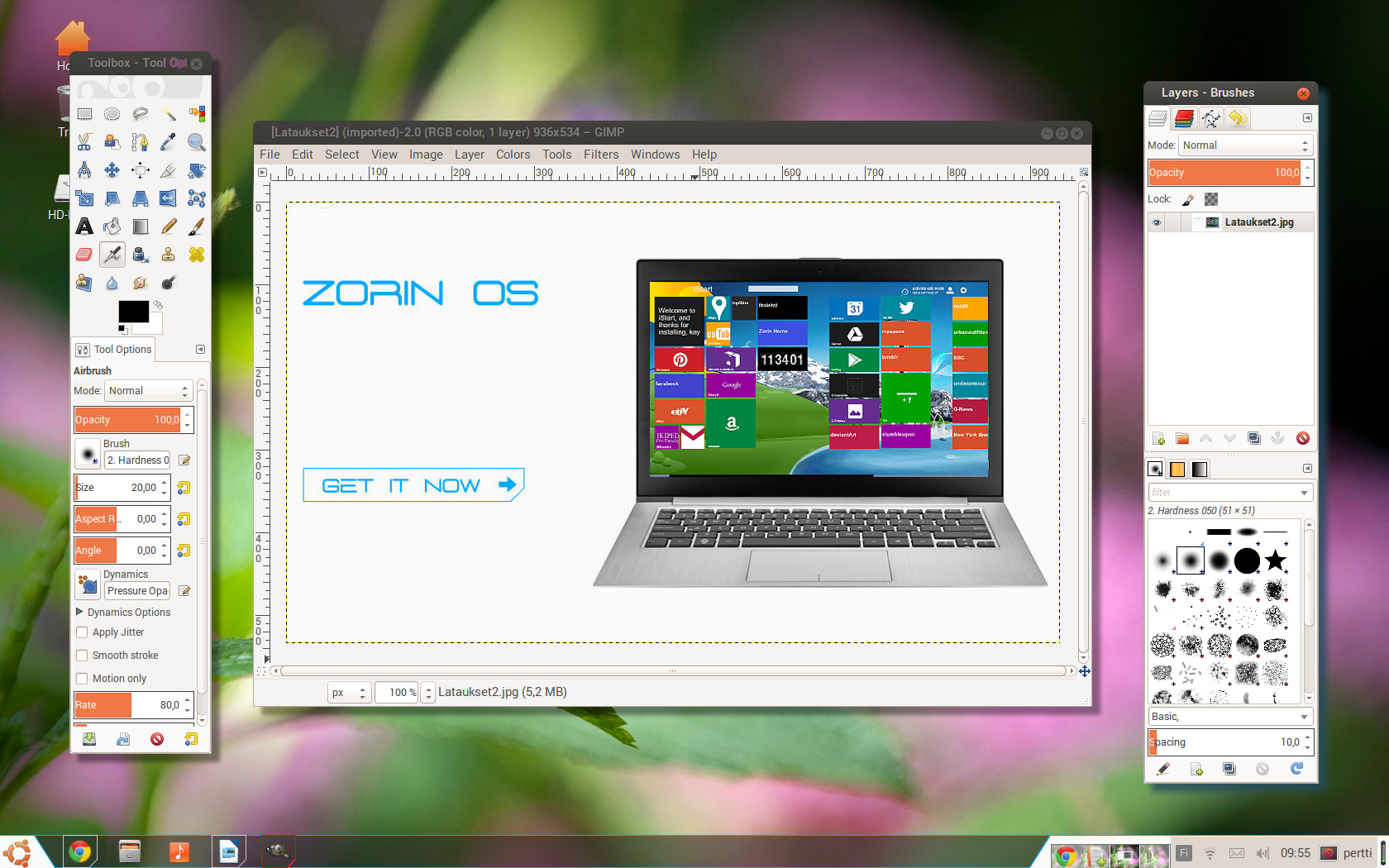The height and width of the screenshot is (868, 1389).
Task: Select the Blend gradient tool
Action: point(141,227)
